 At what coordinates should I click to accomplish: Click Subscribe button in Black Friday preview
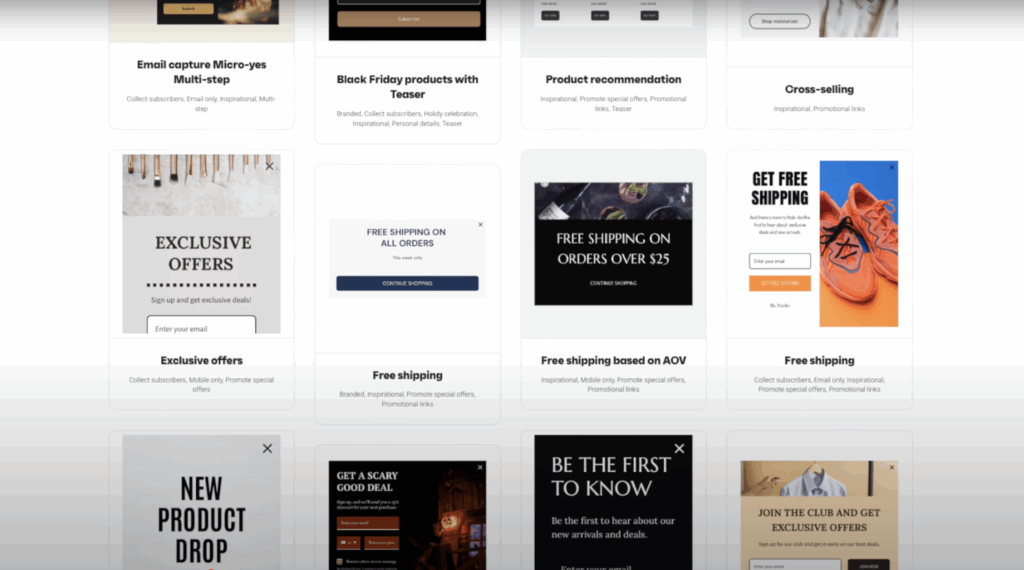click(408, 19)
